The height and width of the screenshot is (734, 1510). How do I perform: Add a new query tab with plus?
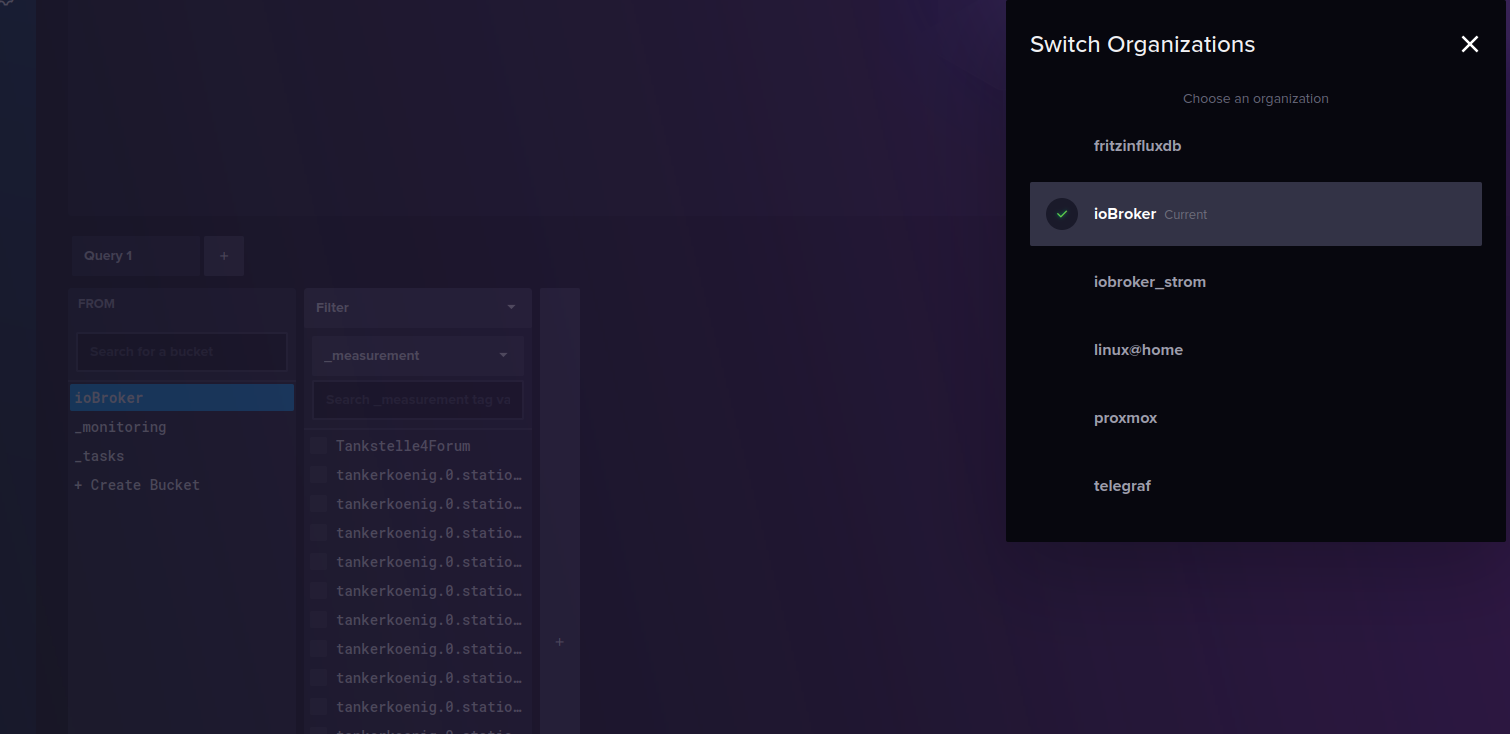224,256
